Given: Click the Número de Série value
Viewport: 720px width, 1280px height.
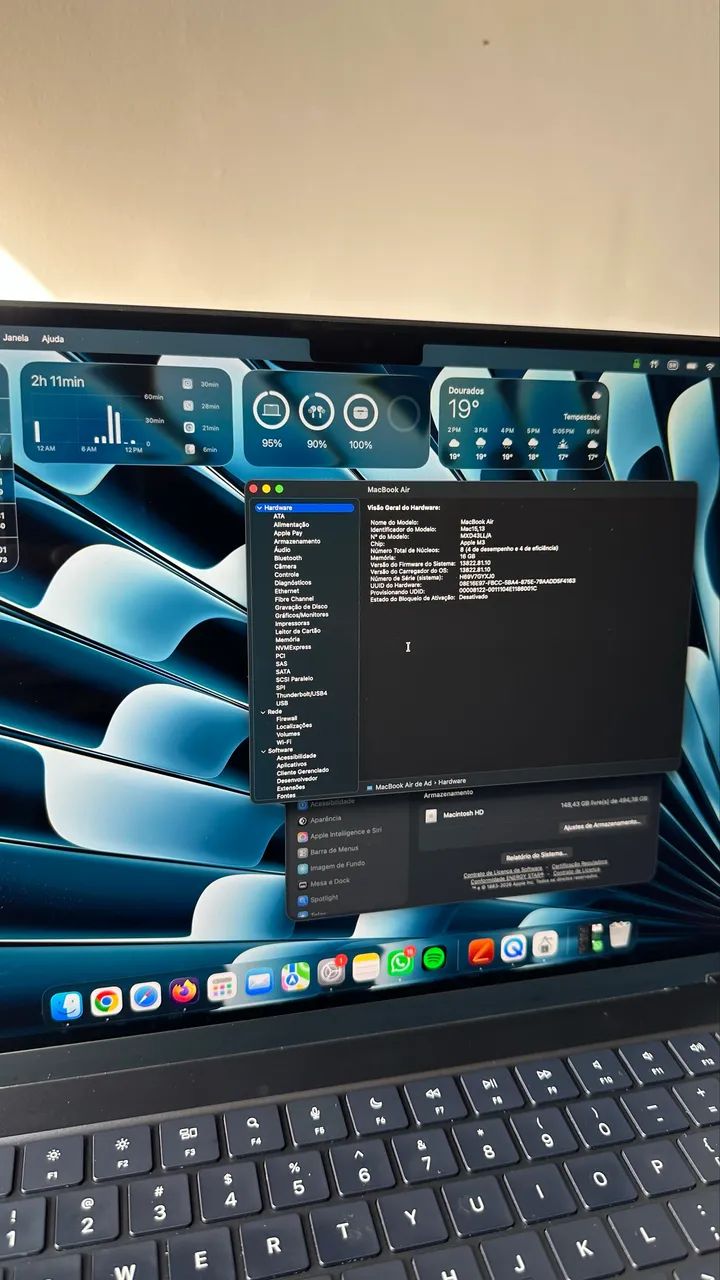Looking at the screenshot, I should [x=478, y=577].
